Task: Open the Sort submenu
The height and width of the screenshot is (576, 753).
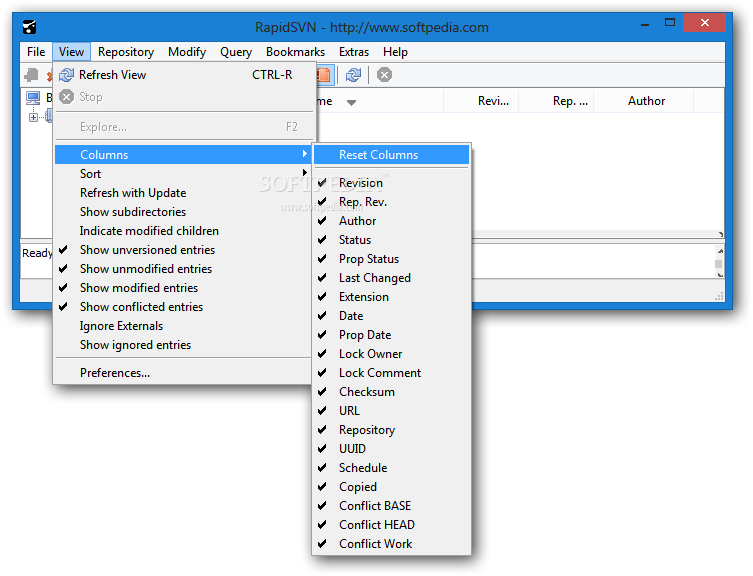Action: [x=184, y=173]
